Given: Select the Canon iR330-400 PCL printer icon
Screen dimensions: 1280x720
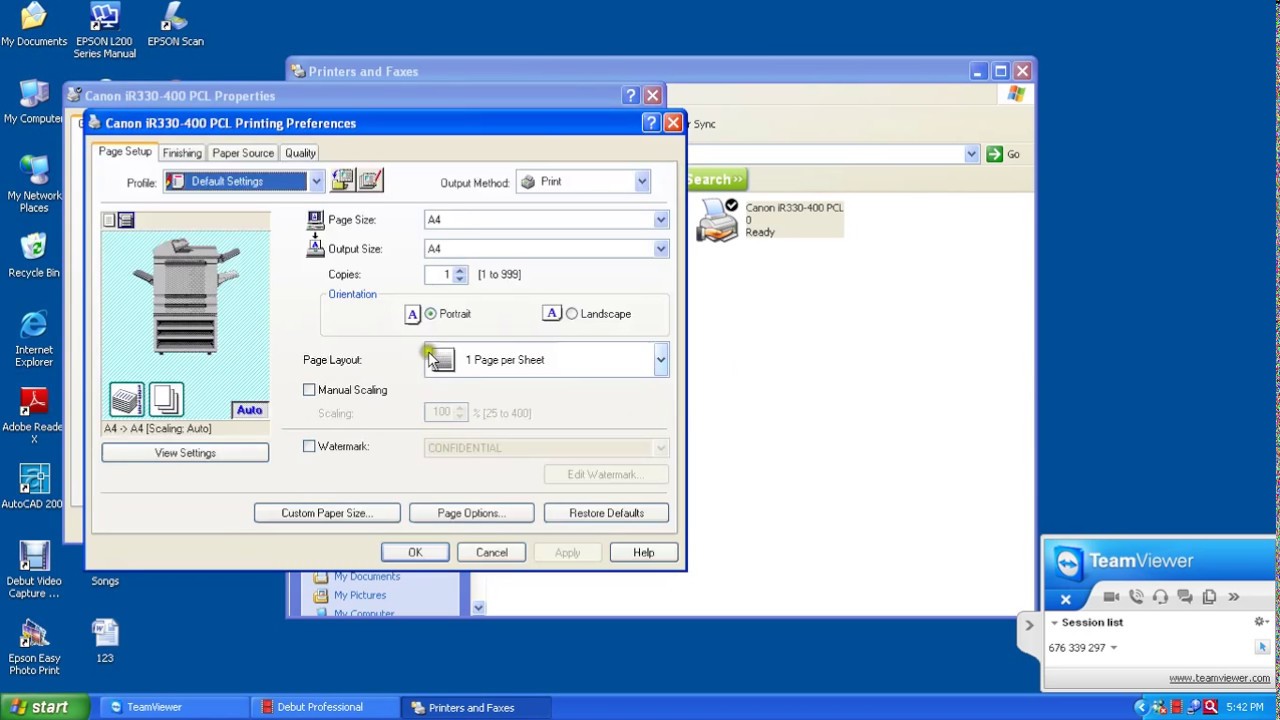Looking at the screenshot, I should pyautogui.click(x=718, y=220).
